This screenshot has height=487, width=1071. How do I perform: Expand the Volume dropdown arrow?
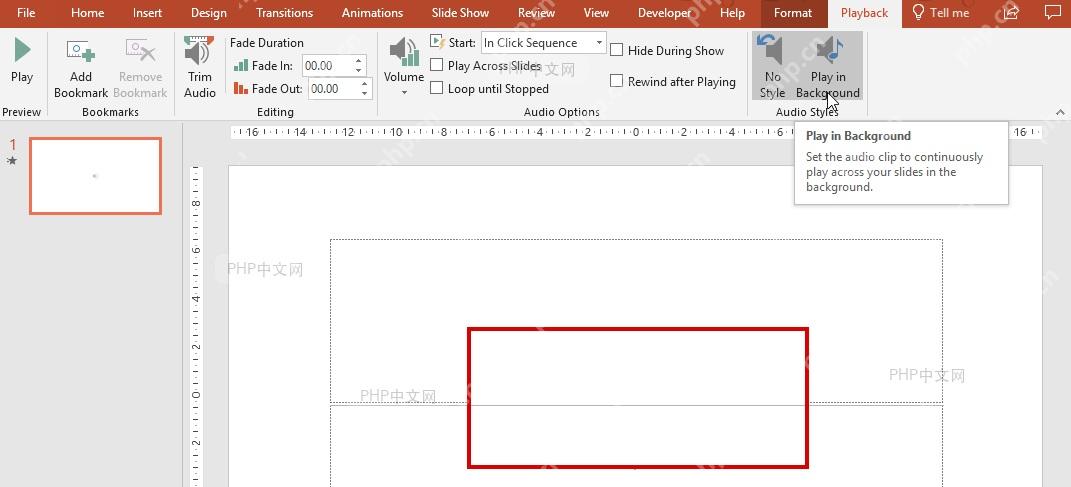coord(404,92)
